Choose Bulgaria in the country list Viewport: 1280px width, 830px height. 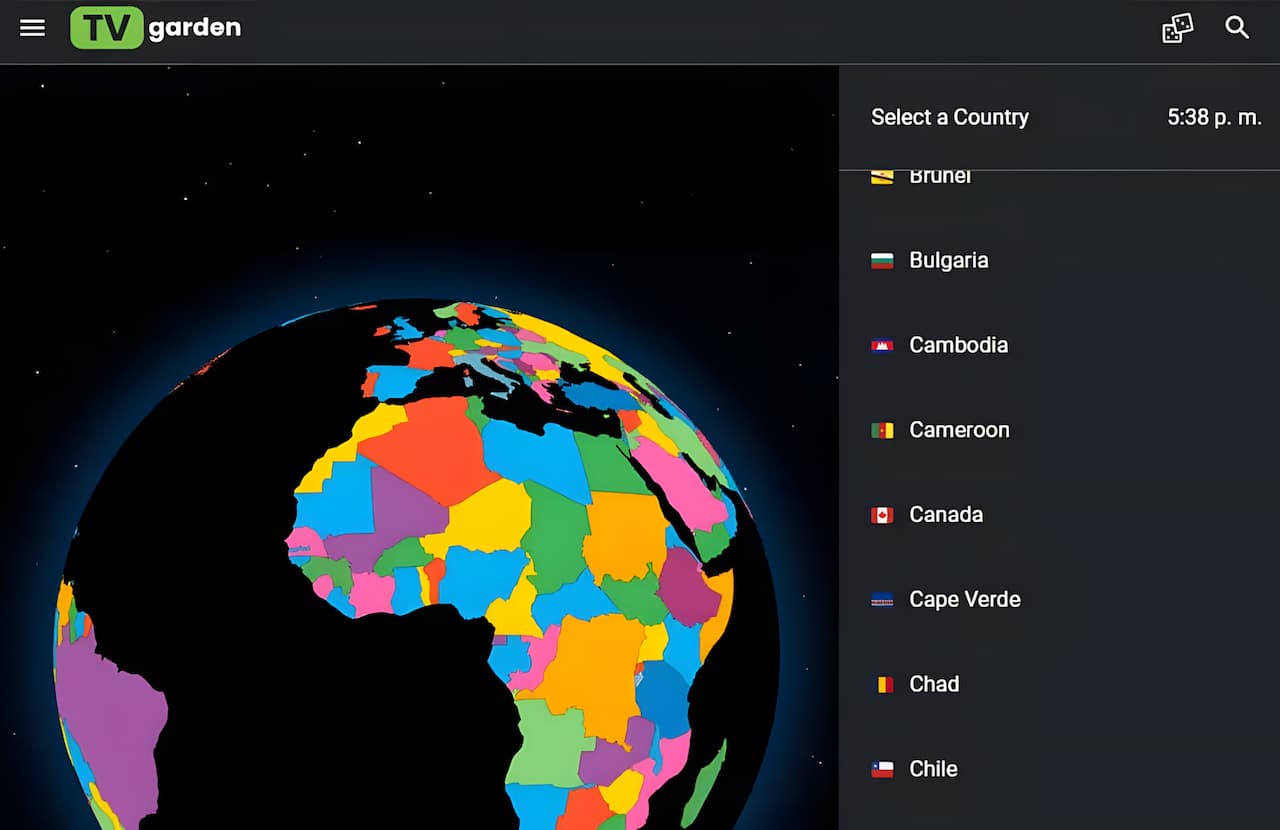(948, 260)
